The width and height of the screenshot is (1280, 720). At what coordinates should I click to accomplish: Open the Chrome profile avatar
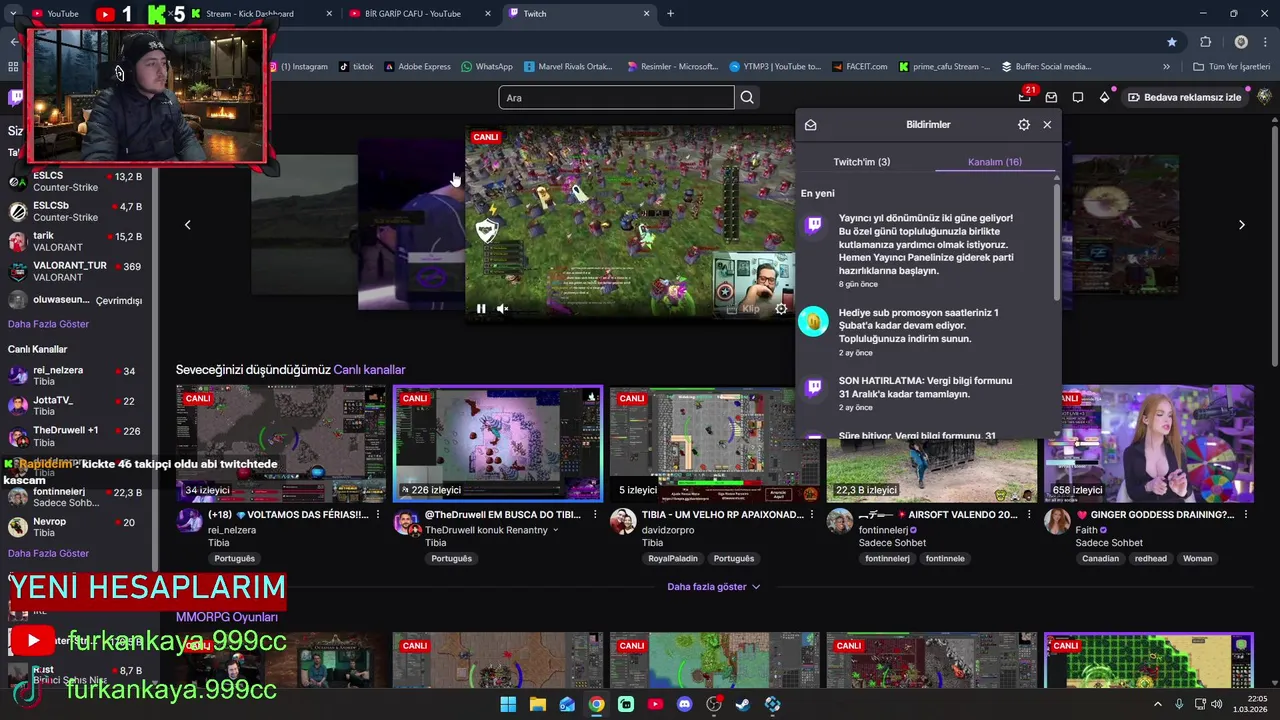pyautogui.click(x=1241, y=42)
